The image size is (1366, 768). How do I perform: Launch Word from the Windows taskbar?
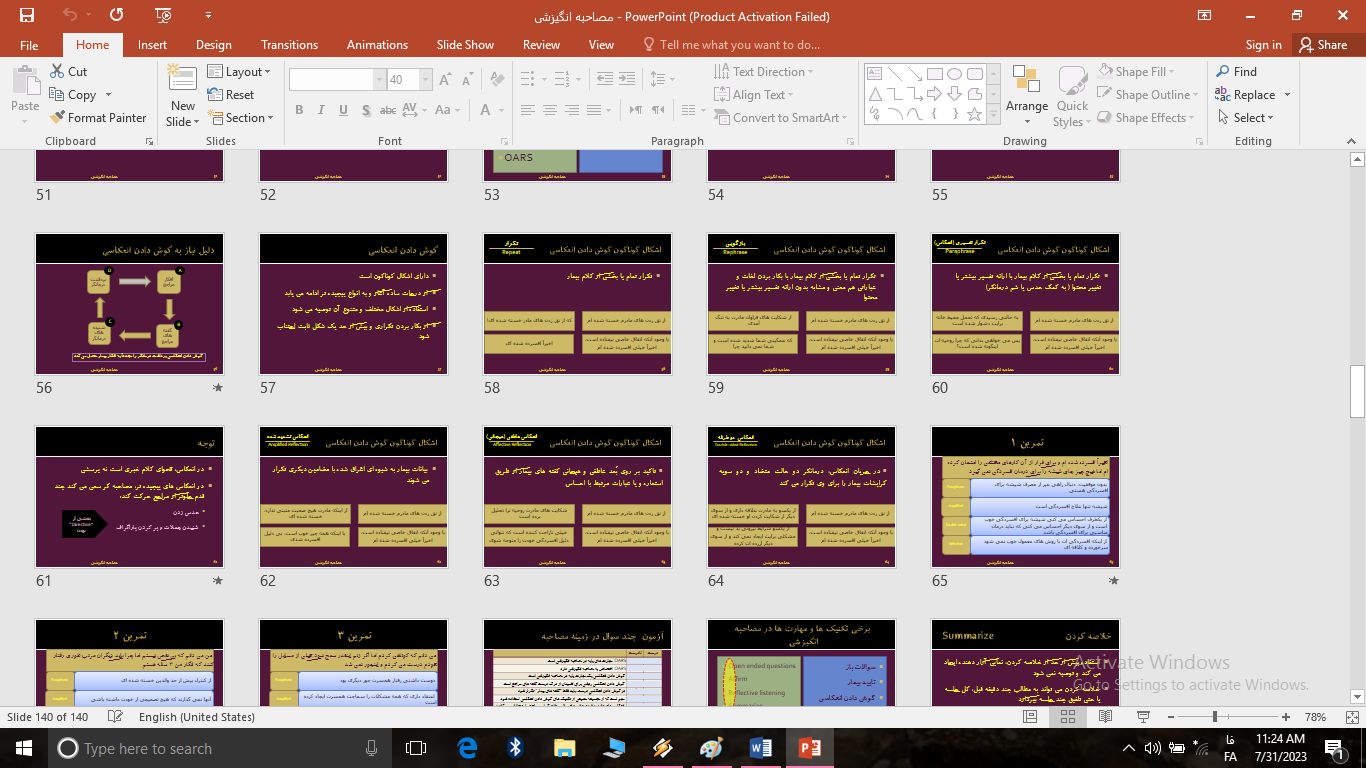[760, 748]
